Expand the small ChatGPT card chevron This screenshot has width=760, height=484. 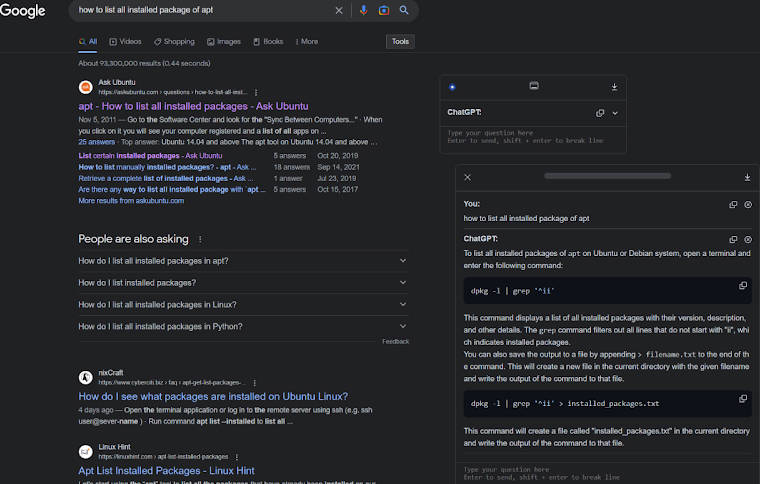pyautogui.click(x=615, y=113)
